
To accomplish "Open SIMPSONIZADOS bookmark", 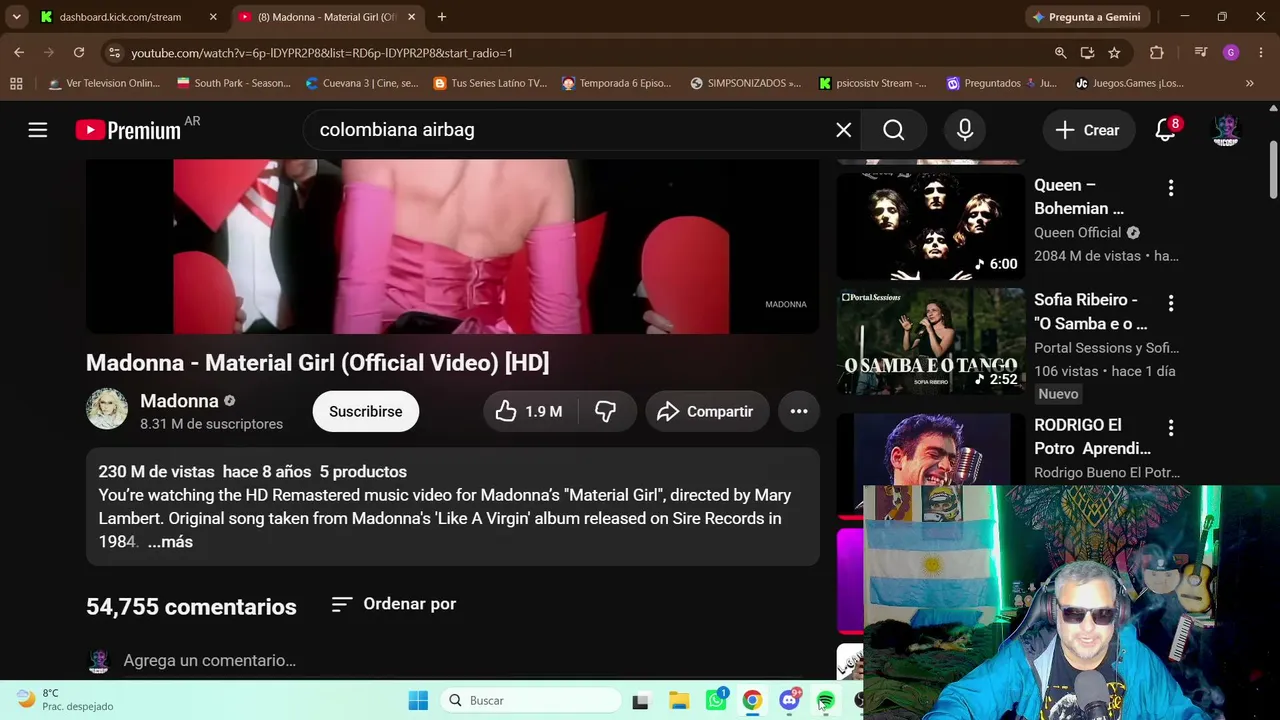I will click(x=746, y=83).
